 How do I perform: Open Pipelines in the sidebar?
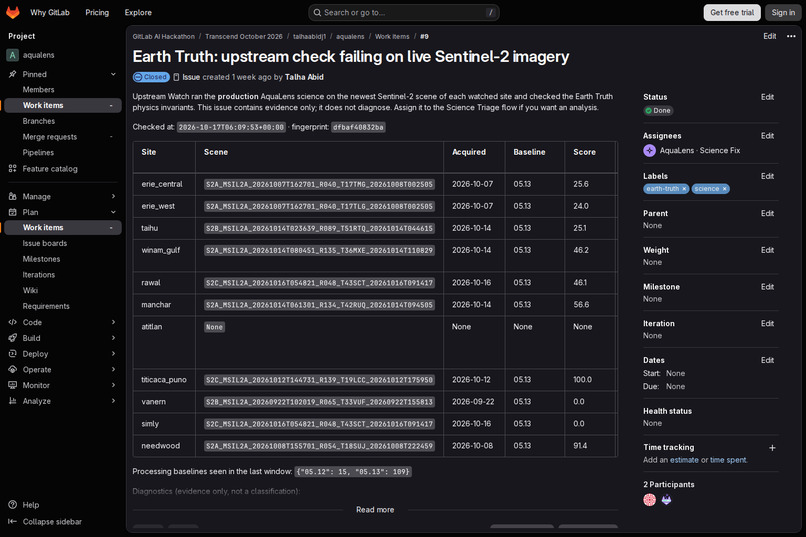pos(38,153)
